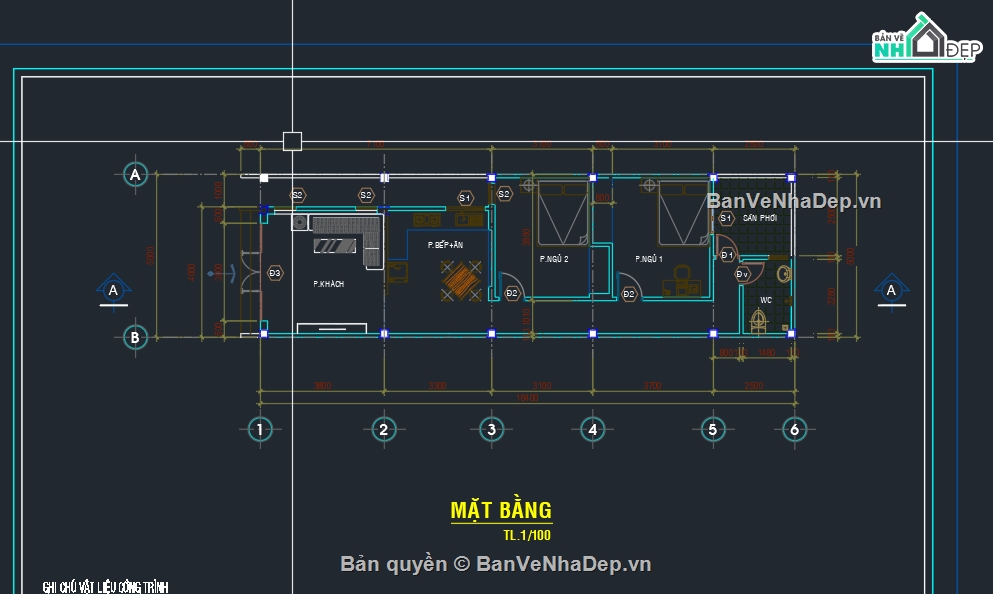Click the P.KHÁCH room label
The height and width of the screenshot is (594, 993).
point(329,284)
